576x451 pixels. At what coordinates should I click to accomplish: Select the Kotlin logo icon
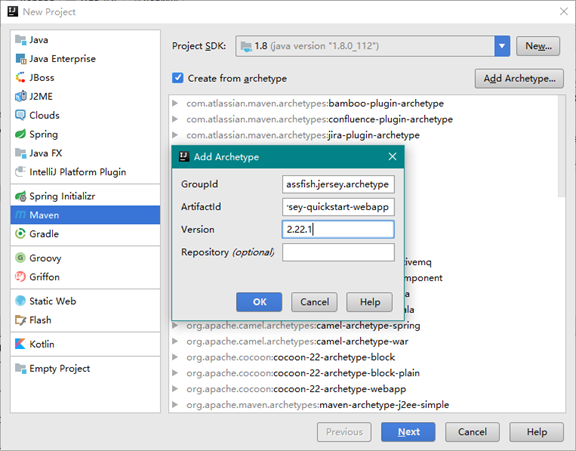coord(21,344)
